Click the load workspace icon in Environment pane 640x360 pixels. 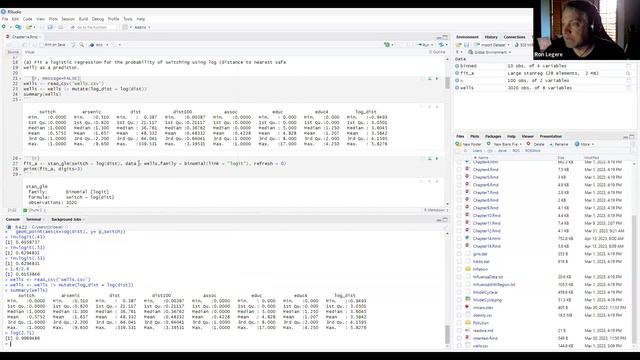click(x=459, y=45)
